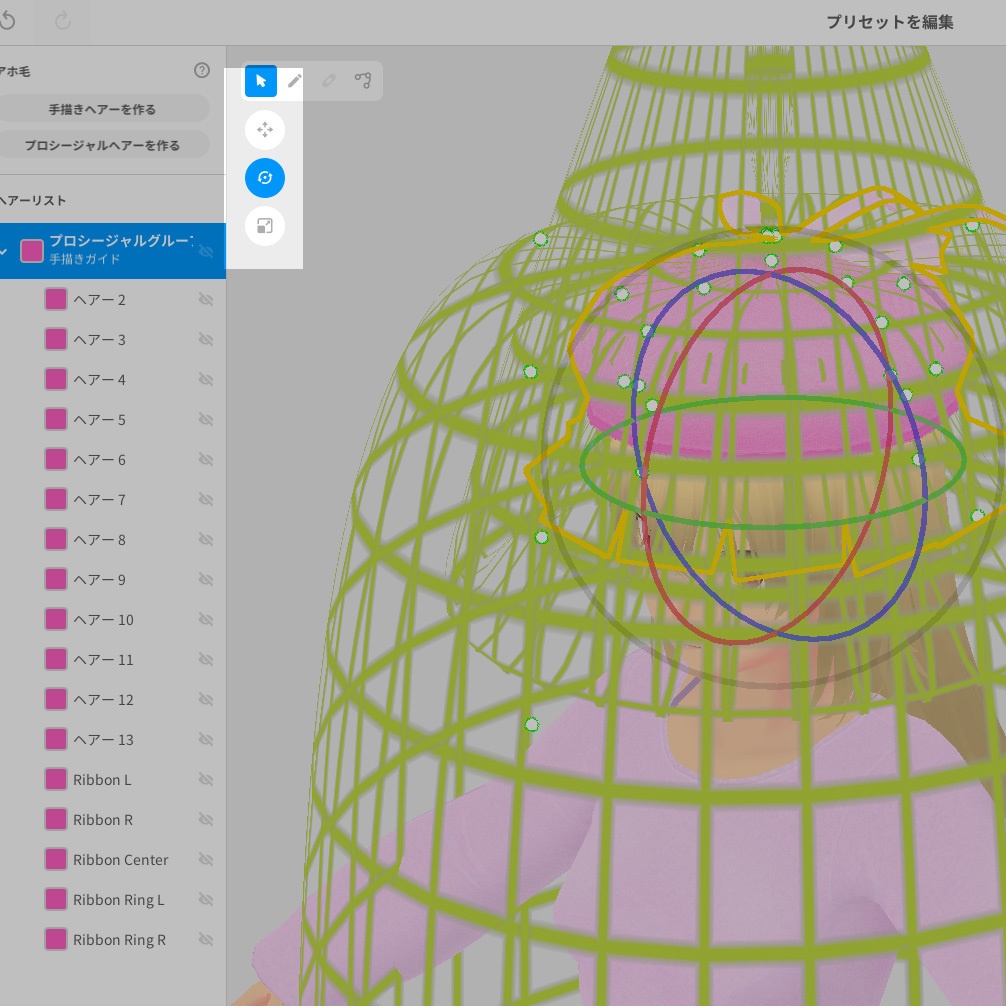
Task: Select the ヘアー 7 list label
Action: [x=99, y=499]
